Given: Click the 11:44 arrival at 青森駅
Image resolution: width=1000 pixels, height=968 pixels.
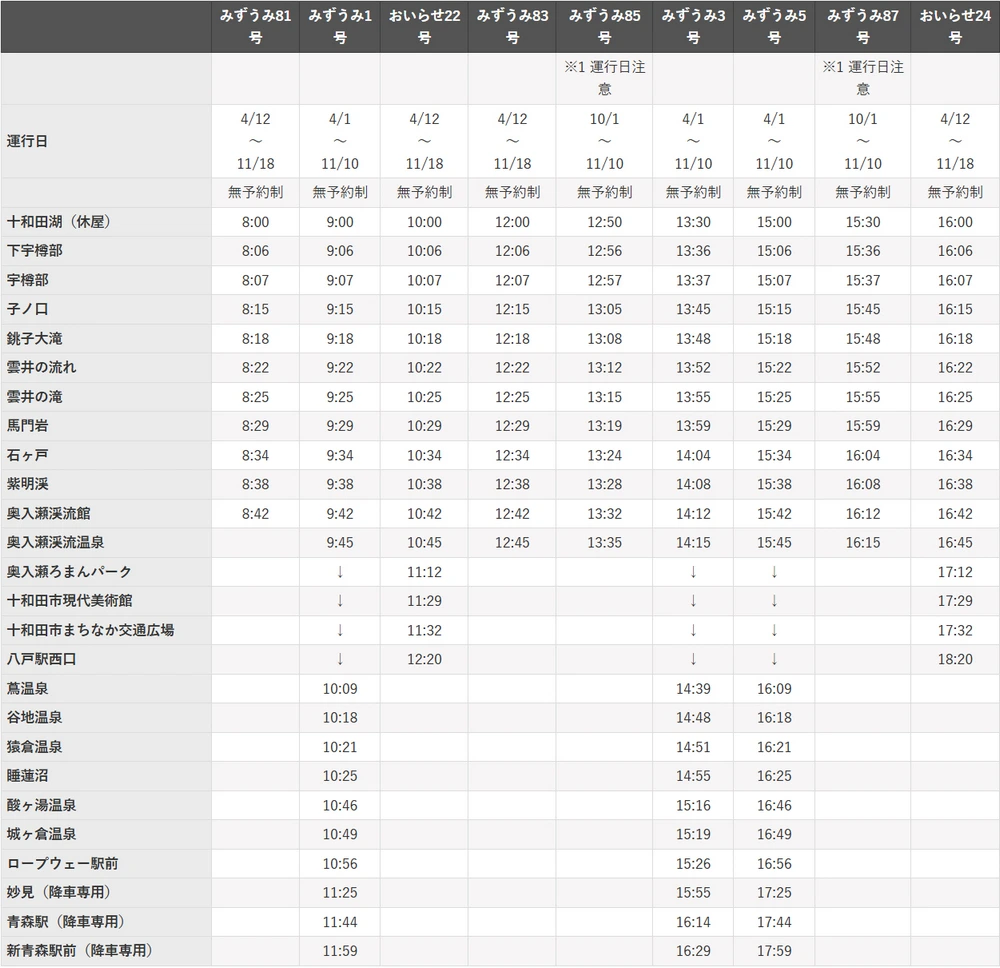Looking at the screenshot, I should (x=340, y=921).
